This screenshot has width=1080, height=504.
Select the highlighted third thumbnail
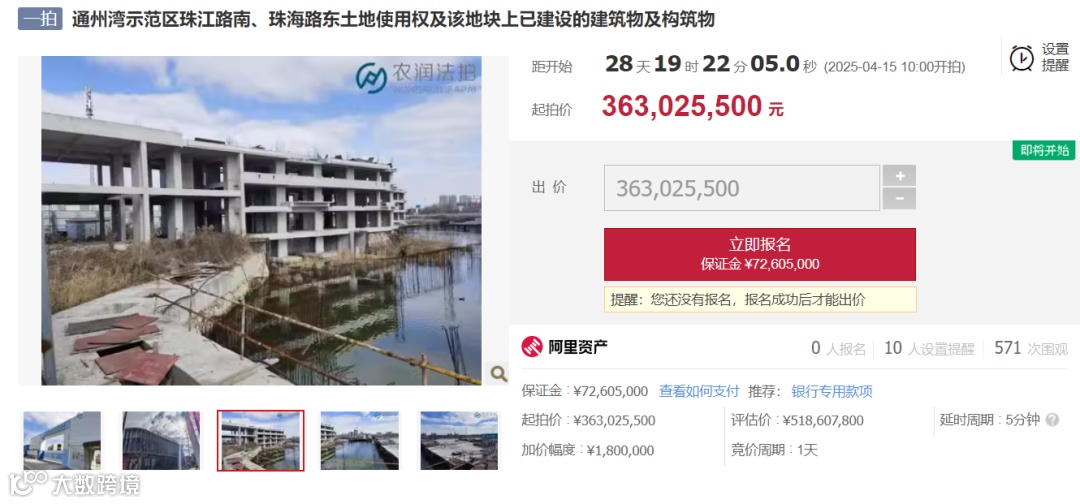(260, 441)
